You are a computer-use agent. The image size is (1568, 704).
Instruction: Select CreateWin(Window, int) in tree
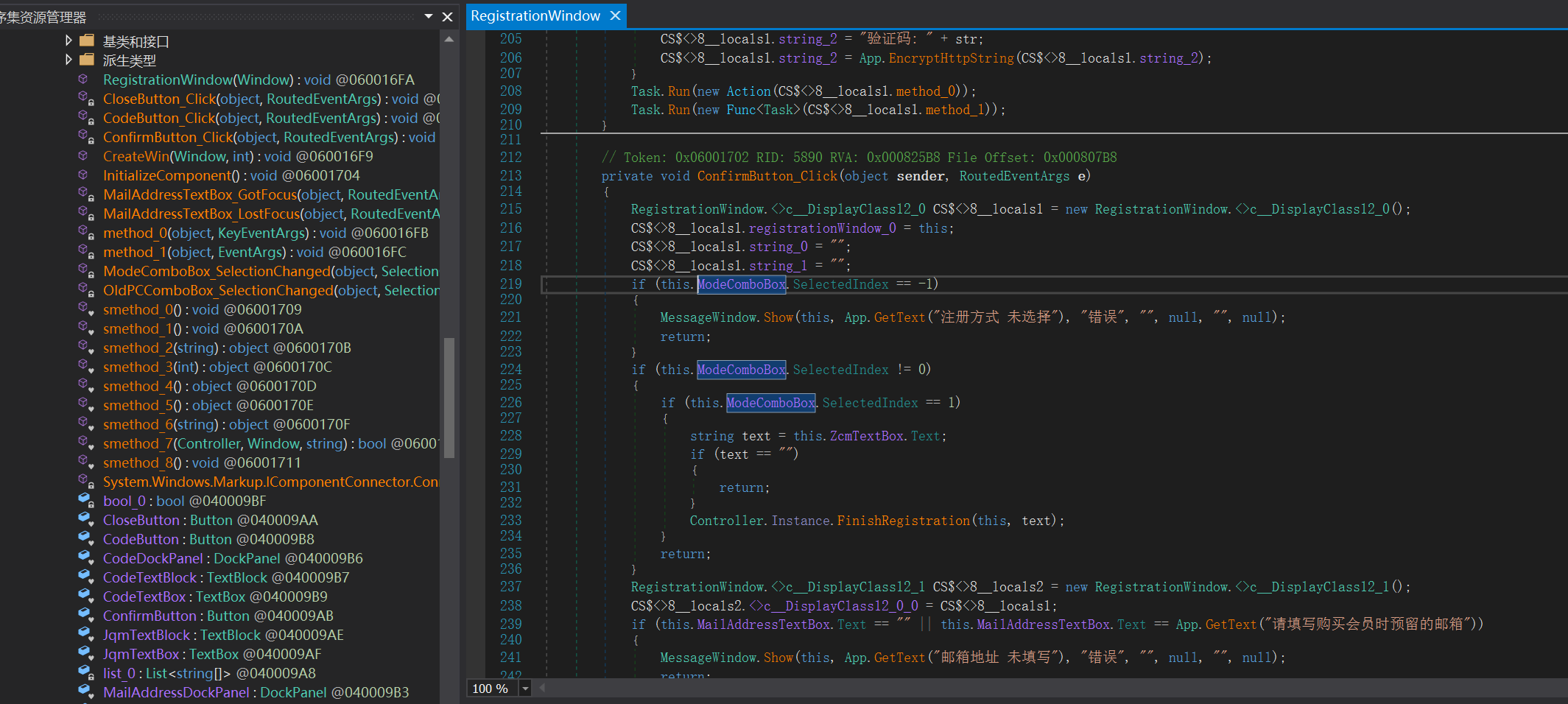click(238, 156)
